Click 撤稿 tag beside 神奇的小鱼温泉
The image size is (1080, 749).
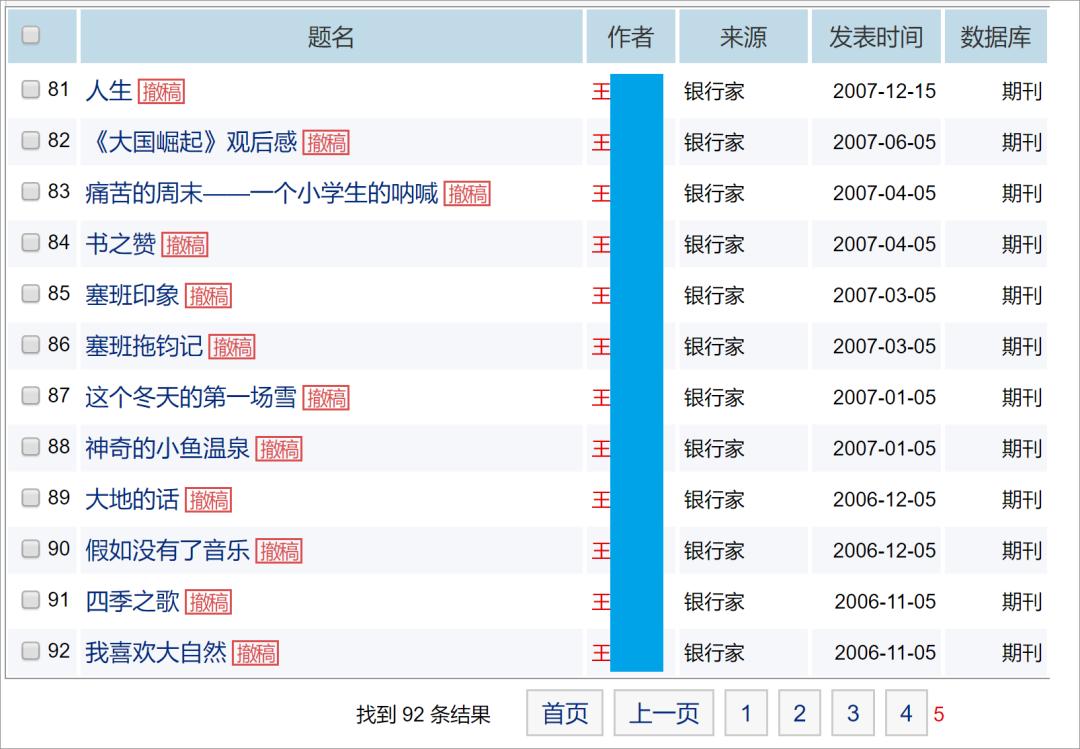click(x=279, y=449)
